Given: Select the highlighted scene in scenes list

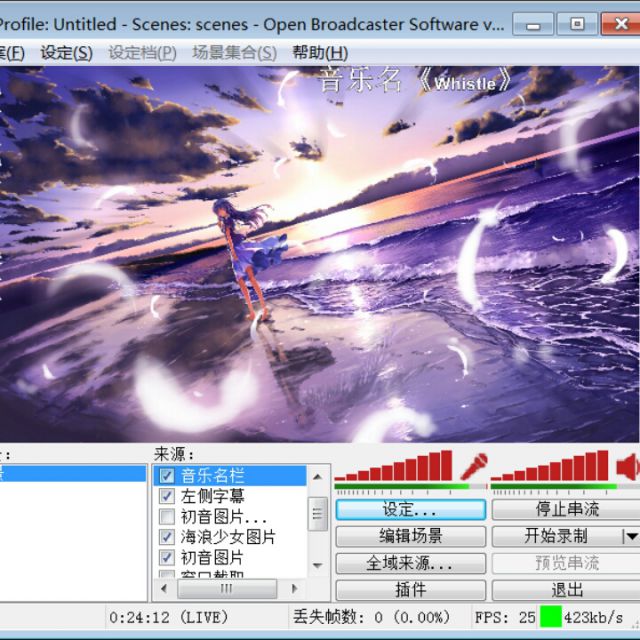Looking at the screenshot, I should tap(73, 473).
